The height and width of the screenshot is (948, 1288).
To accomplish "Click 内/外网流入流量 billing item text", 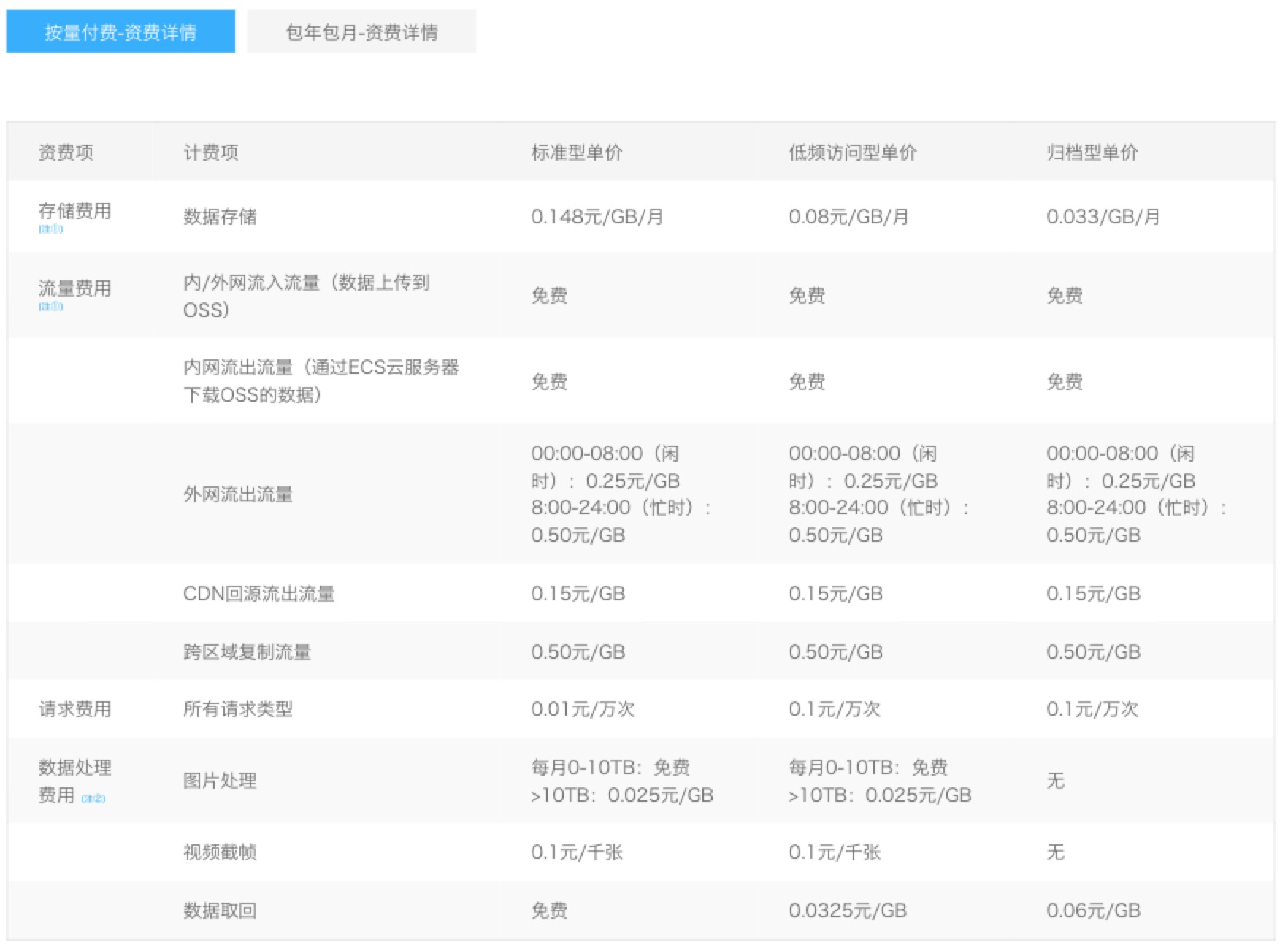I will pyautogui.click(x=307, y=296).
